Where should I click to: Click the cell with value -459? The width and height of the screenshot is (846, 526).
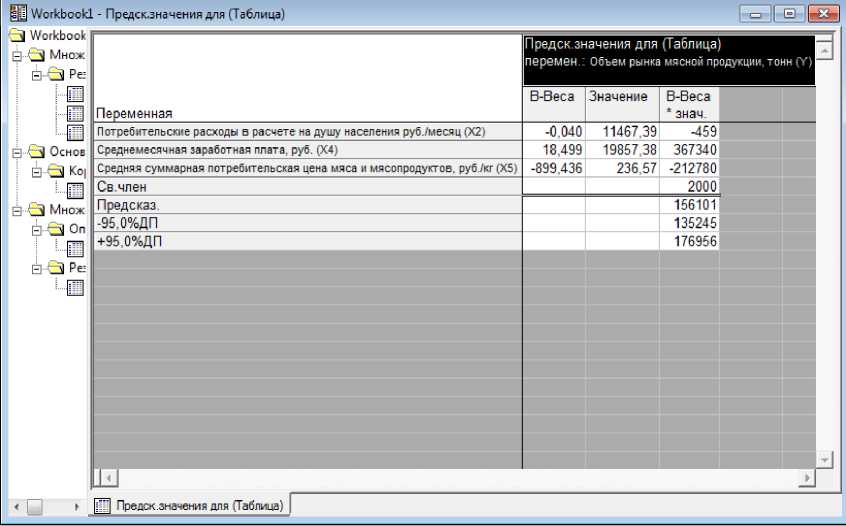[689, 132]
